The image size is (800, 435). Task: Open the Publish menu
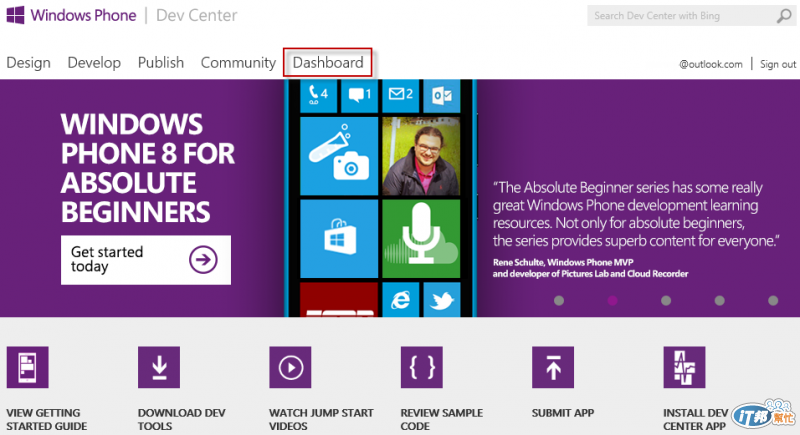(x=161, y=63)
